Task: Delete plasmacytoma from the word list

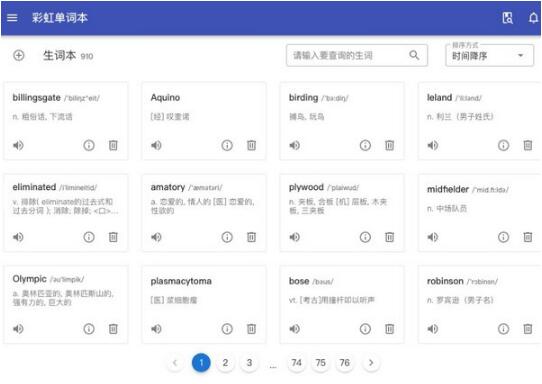Action: pos(251,329)
